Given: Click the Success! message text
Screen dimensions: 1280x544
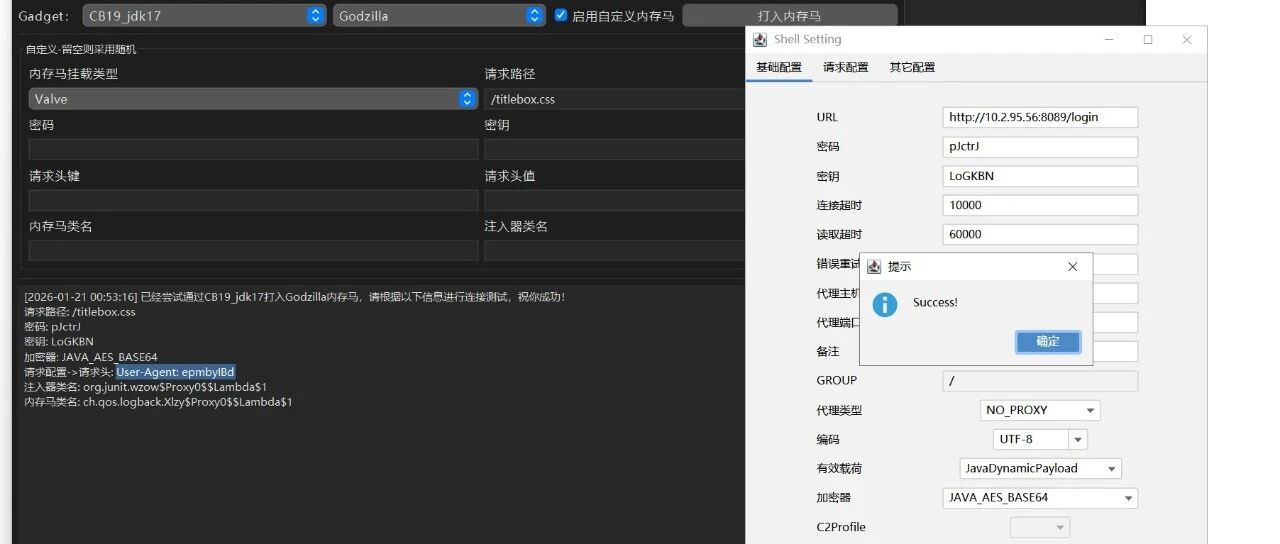Looking at the screenshot, I should tap(935, 303).
